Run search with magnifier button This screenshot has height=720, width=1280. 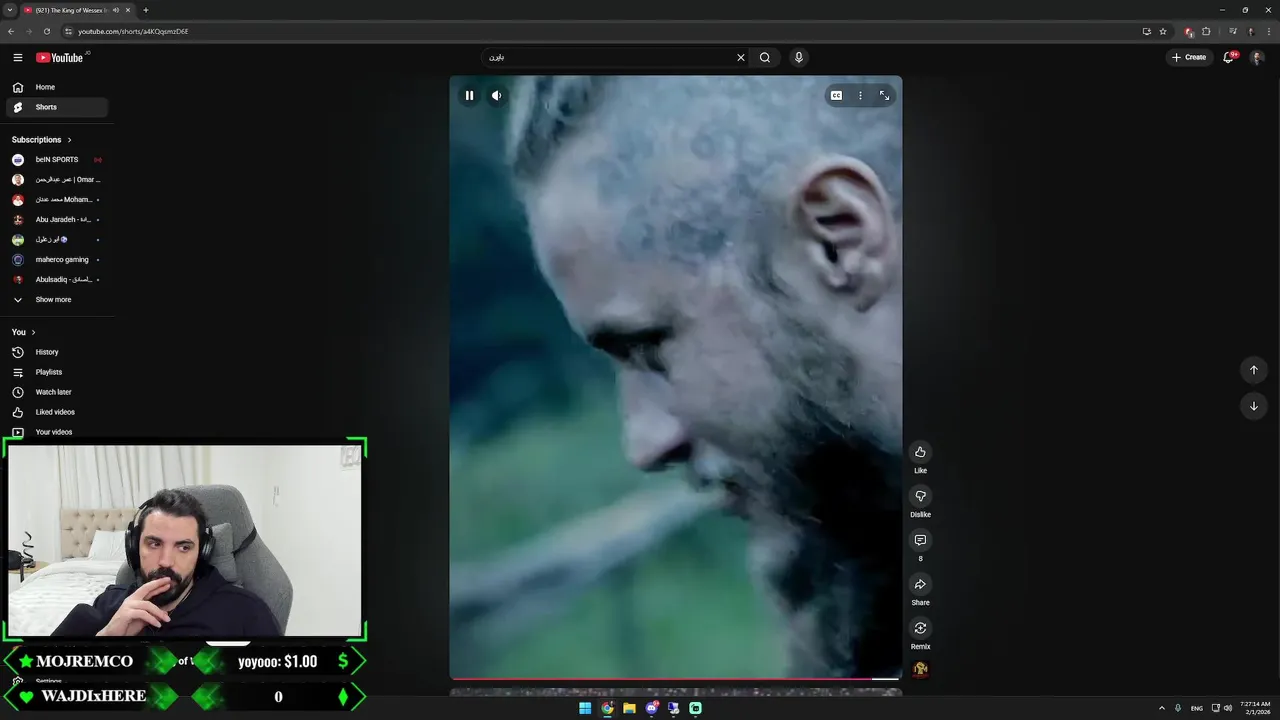(765, 57)
